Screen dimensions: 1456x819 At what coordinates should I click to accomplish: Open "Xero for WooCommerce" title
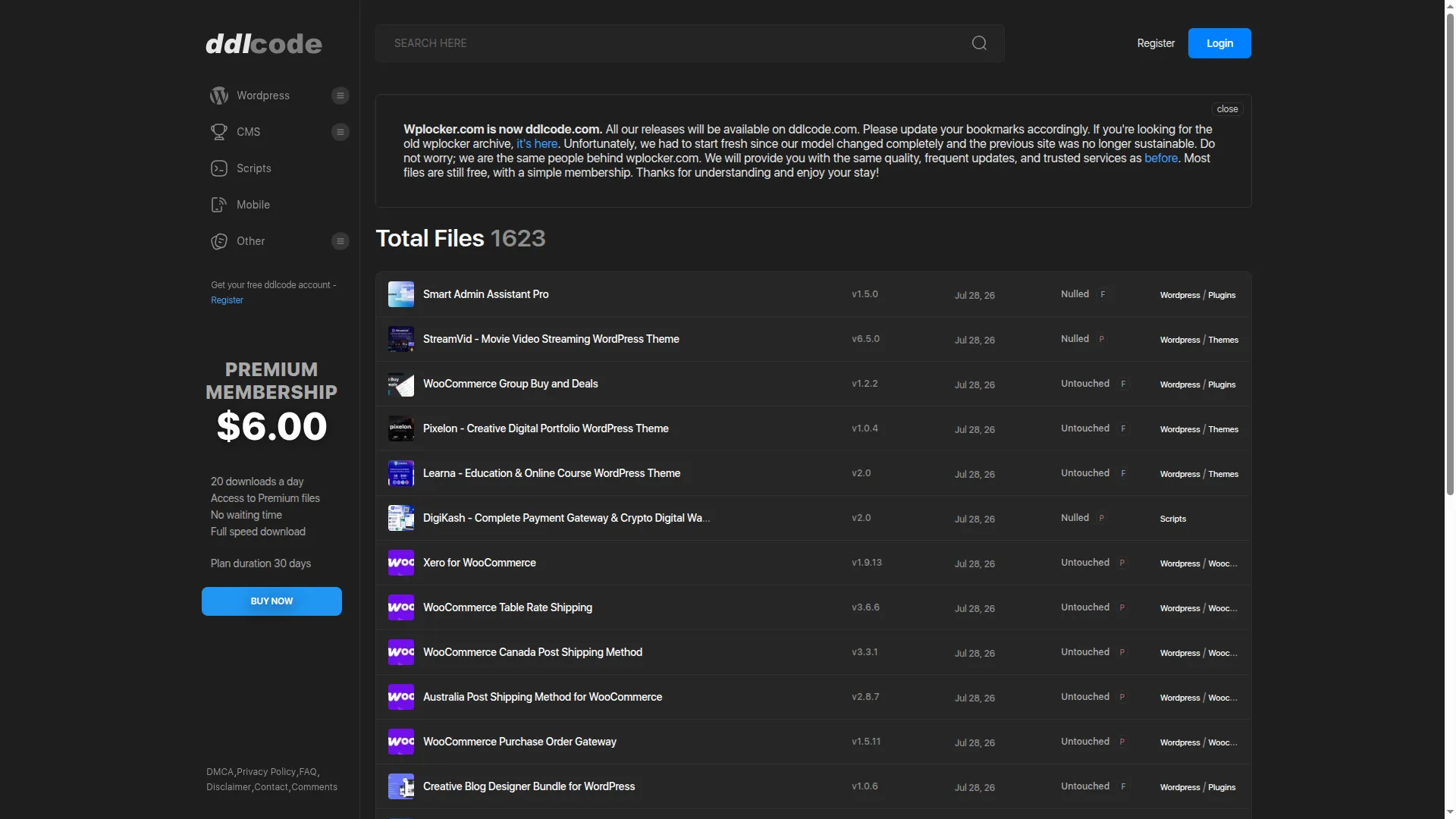(x=479, y=563)
